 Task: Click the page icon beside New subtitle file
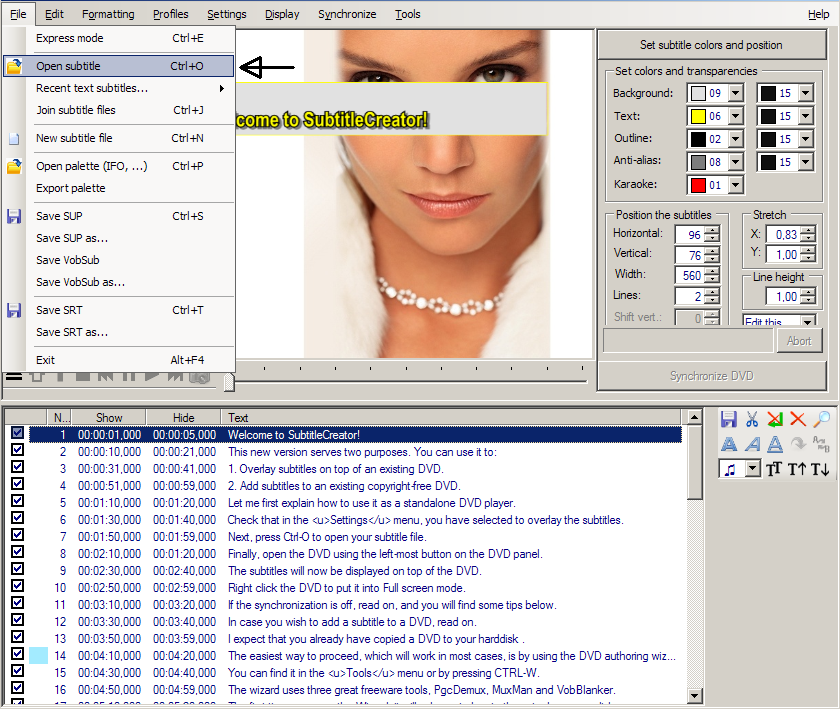(x=14, y=139)
